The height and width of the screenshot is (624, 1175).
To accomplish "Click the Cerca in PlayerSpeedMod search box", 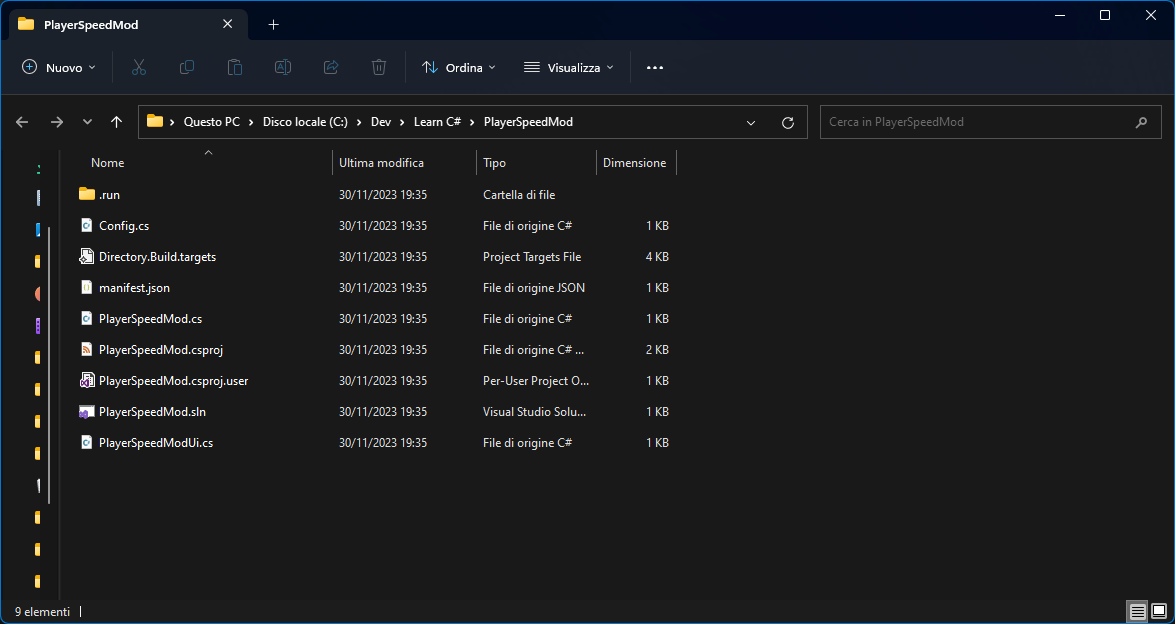I will coord(975,122).
